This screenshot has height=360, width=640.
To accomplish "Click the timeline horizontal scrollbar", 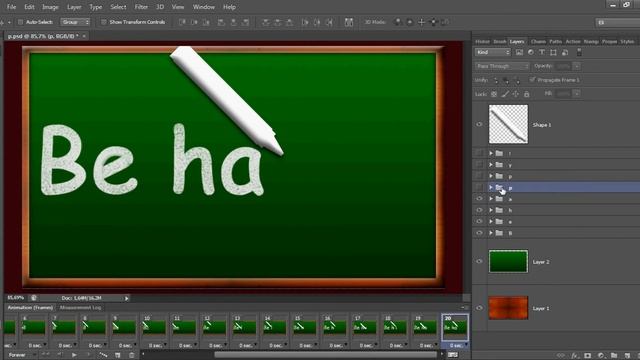I will (x=325, y=355).
